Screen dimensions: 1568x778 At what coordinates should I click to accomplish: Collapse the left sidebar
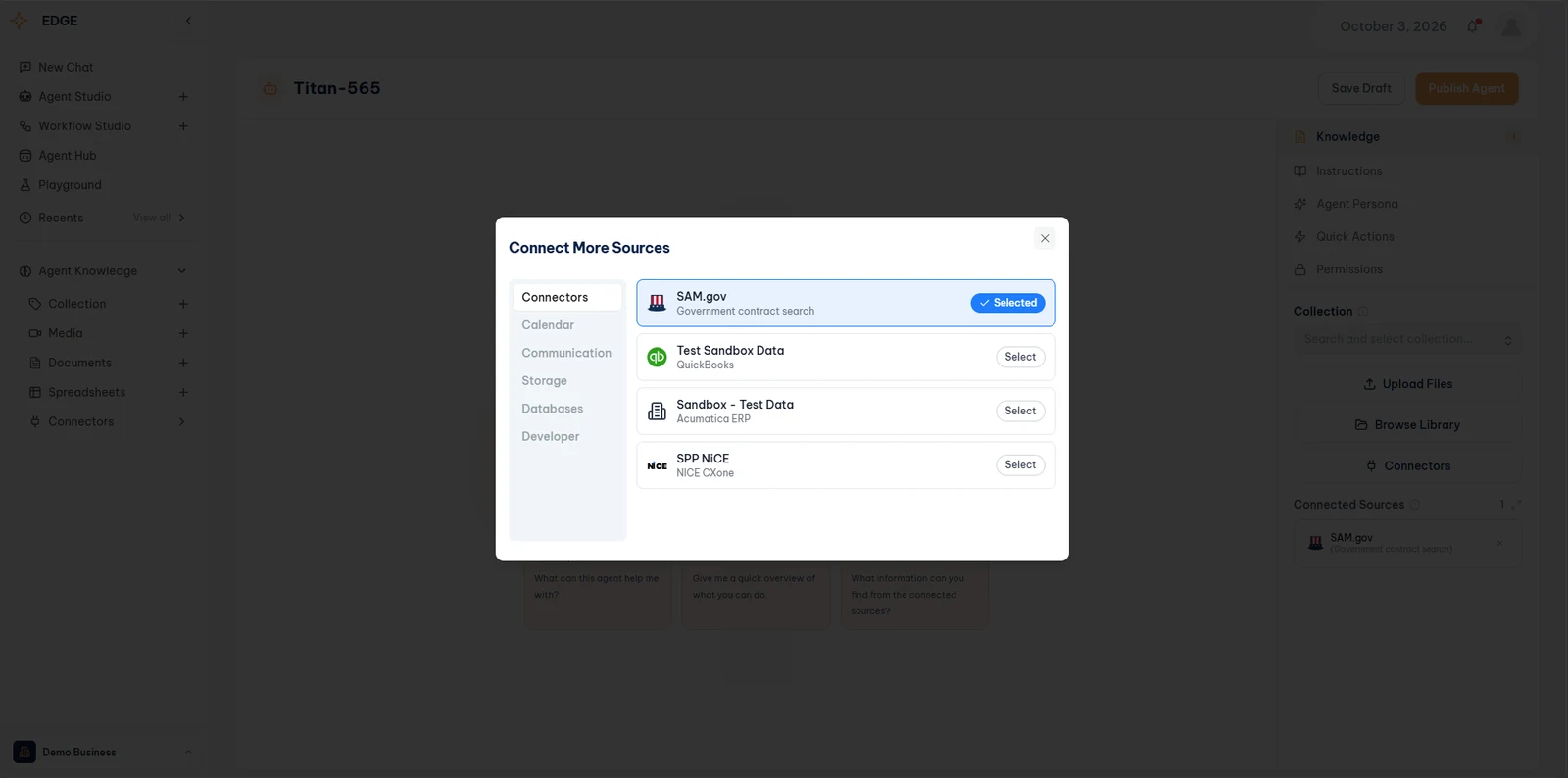point(188,21)
